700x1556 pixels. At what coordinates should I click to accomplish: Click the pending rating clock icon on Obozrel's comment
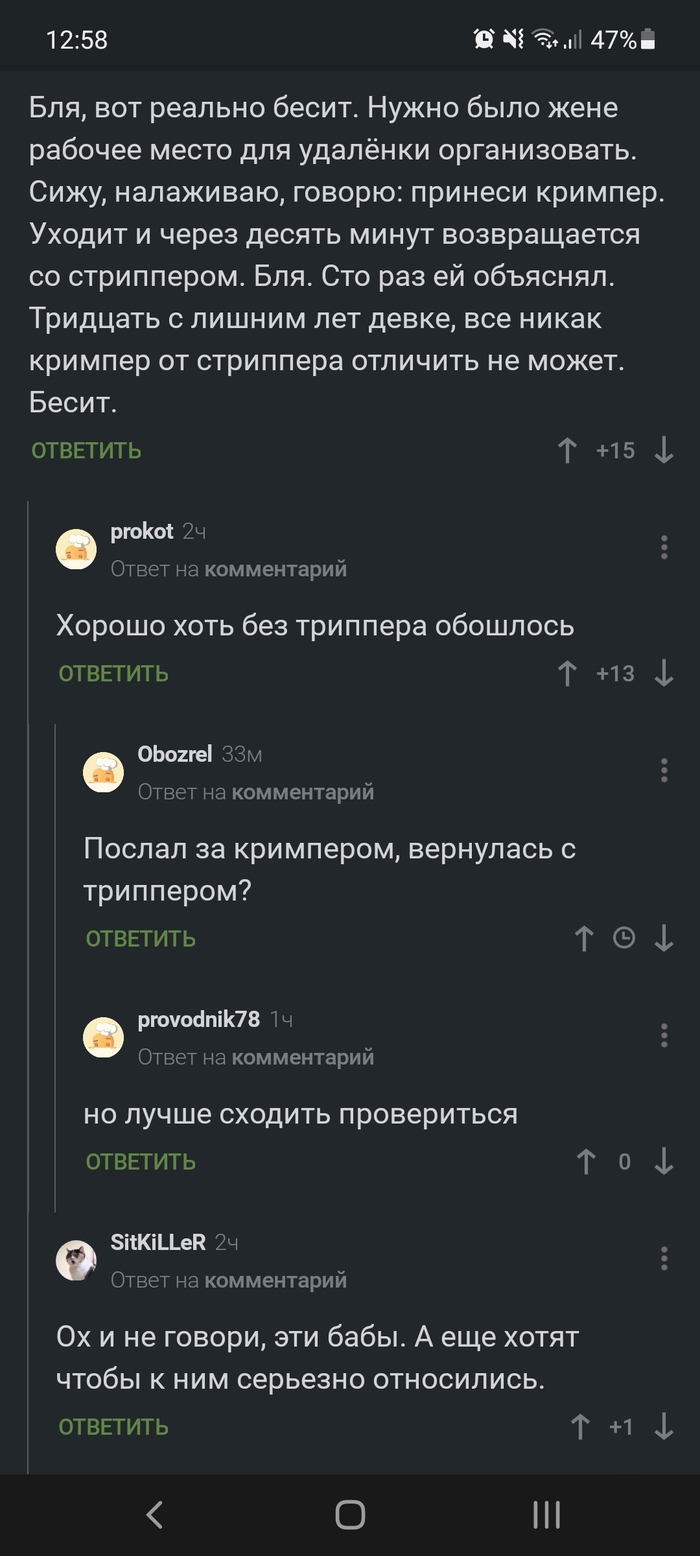(624, 938)
